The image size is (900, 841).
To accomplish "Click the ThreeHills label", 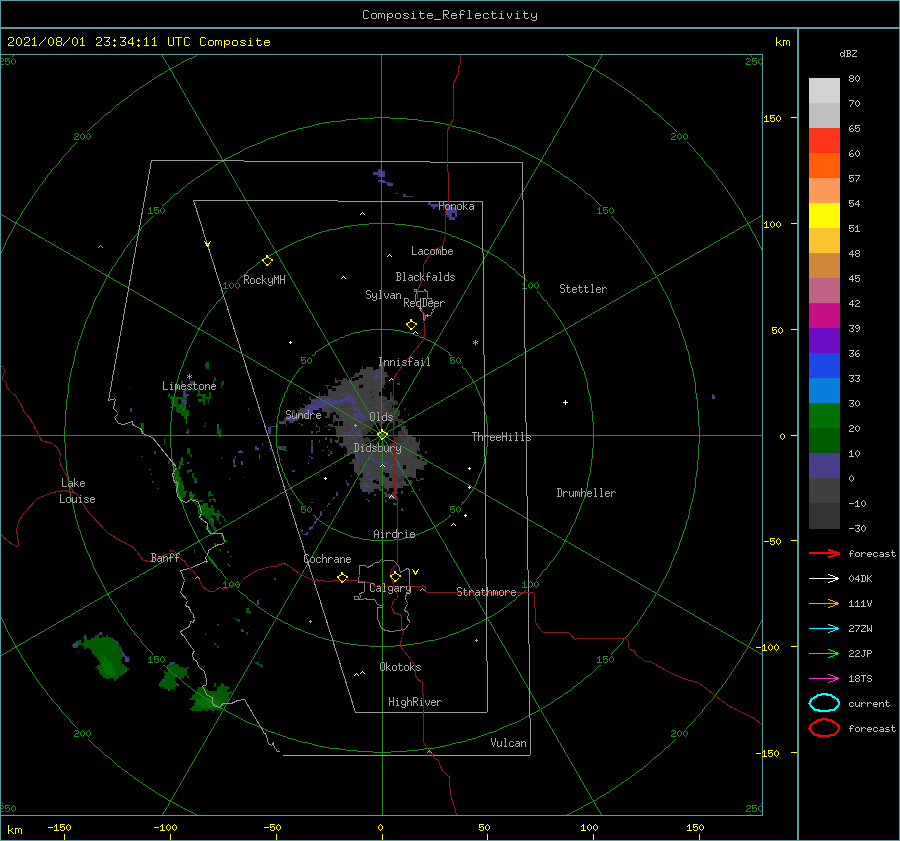I will pyautogui.click(x=501, y=437).
